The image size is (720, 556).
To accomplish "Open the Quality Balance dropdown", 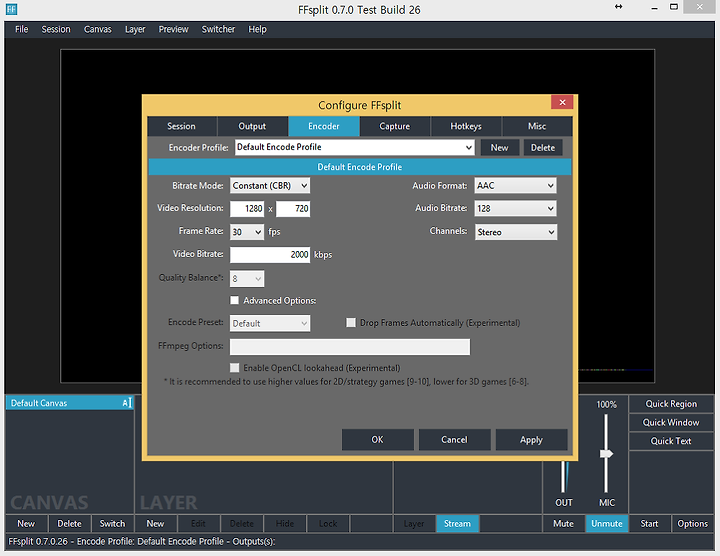I will (247, 279).
